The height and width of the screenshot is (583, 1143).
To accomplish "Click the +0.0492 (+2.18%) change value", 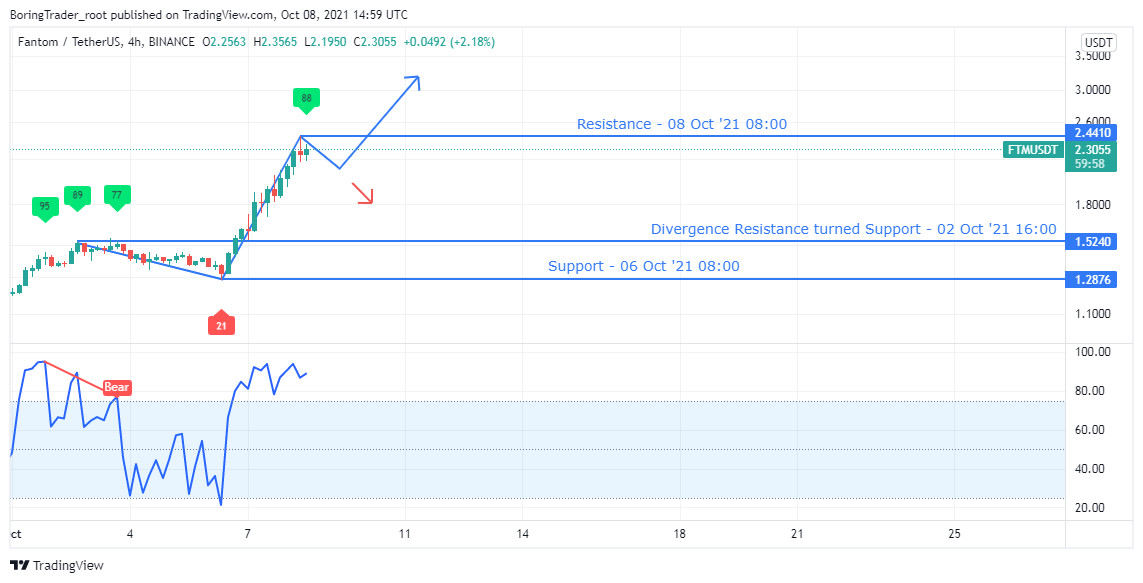I will pyautogui.click(x=448, y=42).
